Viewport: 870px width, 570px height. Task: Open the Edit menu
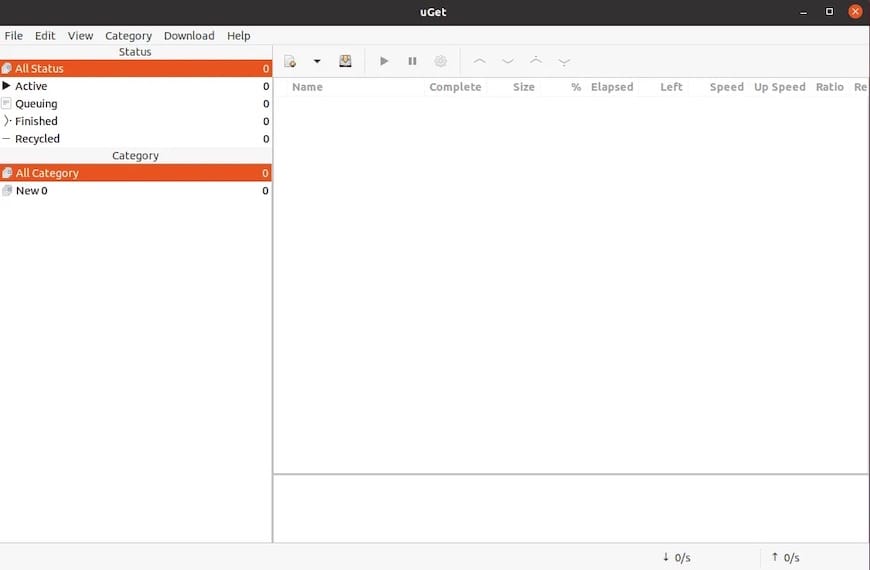pyautogui.click(x=45, y=36)
